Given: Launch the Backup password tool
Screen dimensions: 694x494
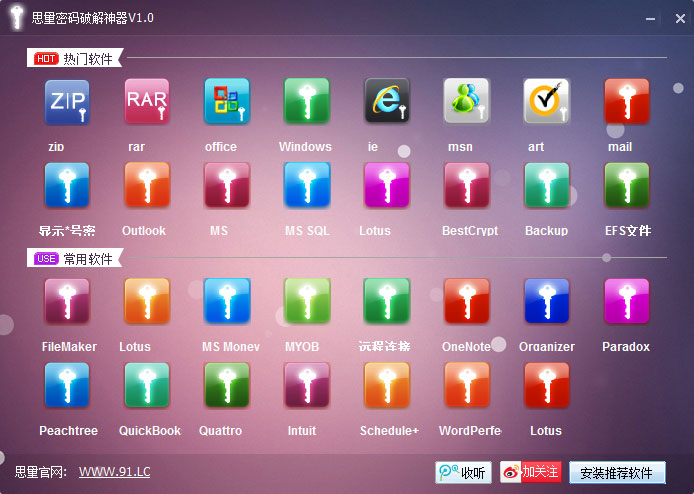Looking at the screenshot, I should coord(547,185).
